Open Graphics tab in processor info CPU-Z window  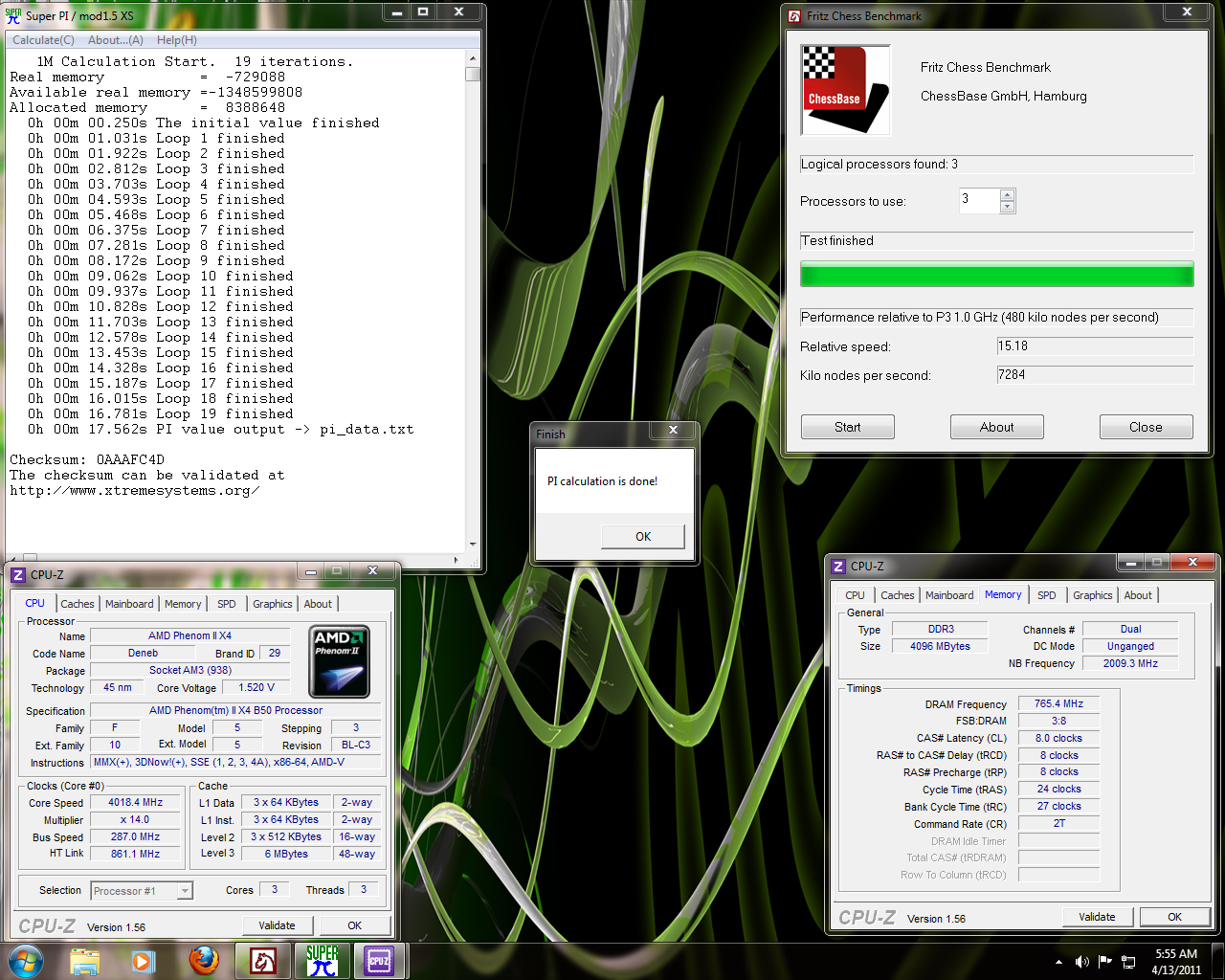coord(273,604)
